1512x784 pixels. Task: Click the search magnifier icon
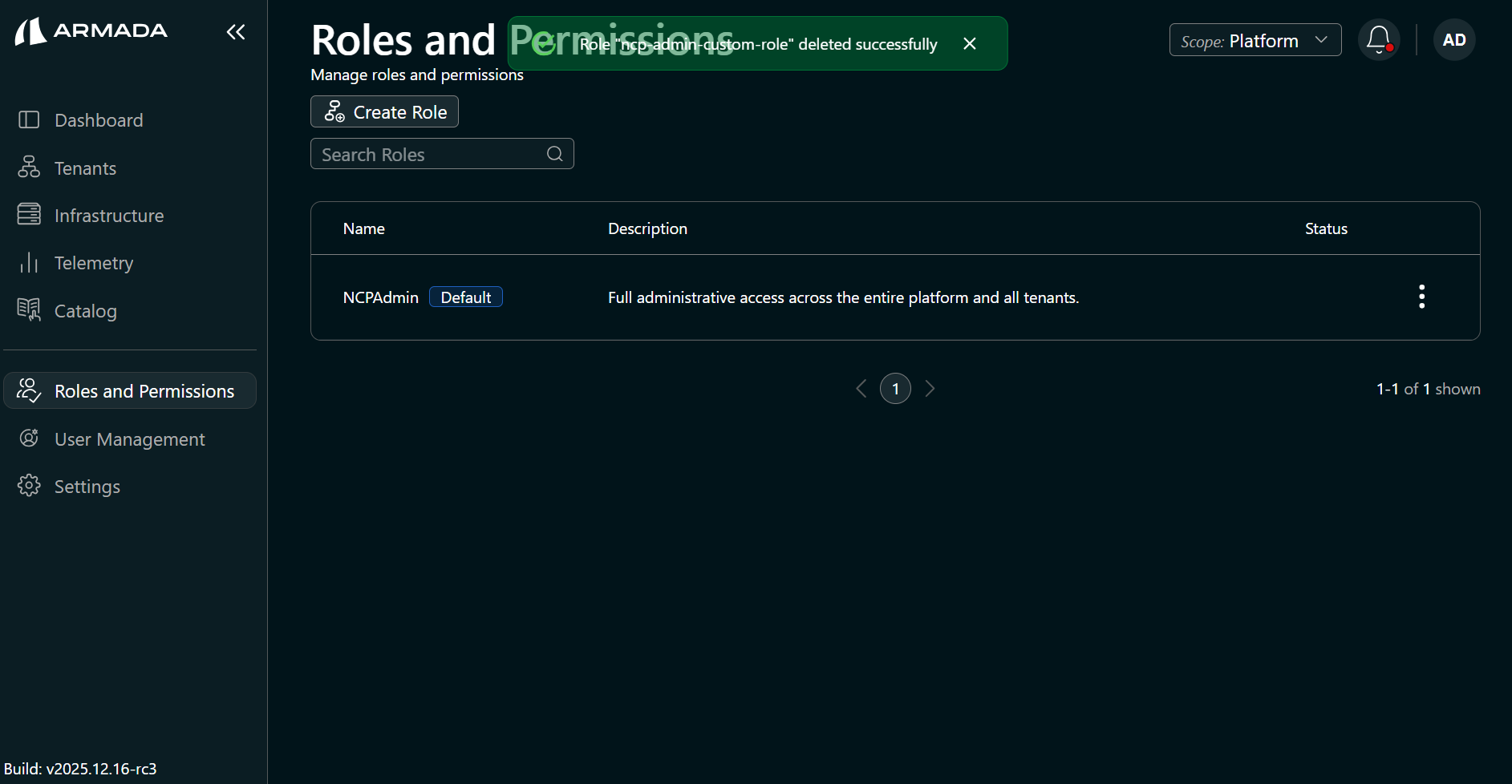(554, 154)
